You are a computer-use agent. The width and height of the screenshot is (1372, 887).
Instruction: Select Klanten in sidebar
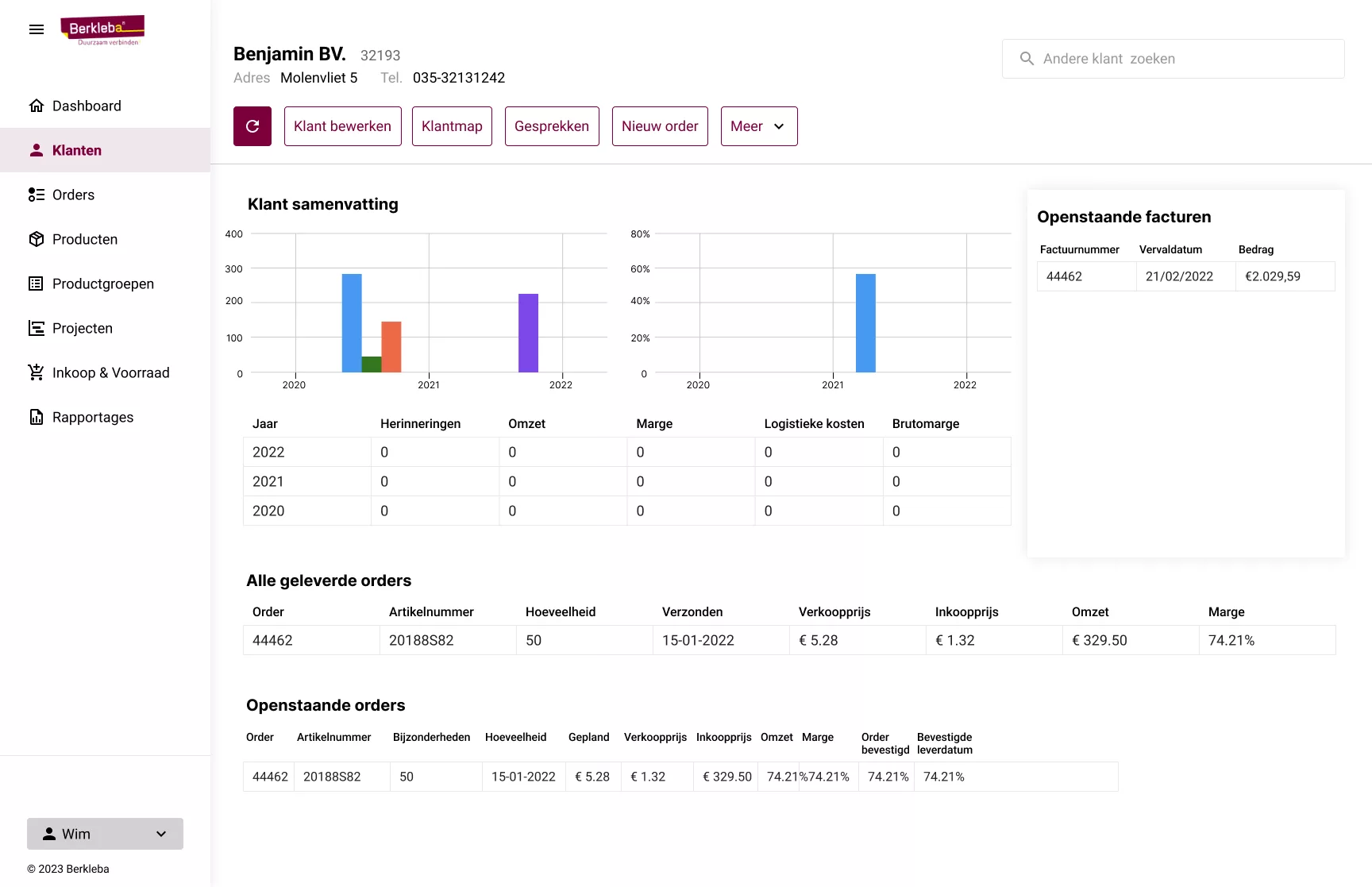pyautogui.click(x=105, y=150)
